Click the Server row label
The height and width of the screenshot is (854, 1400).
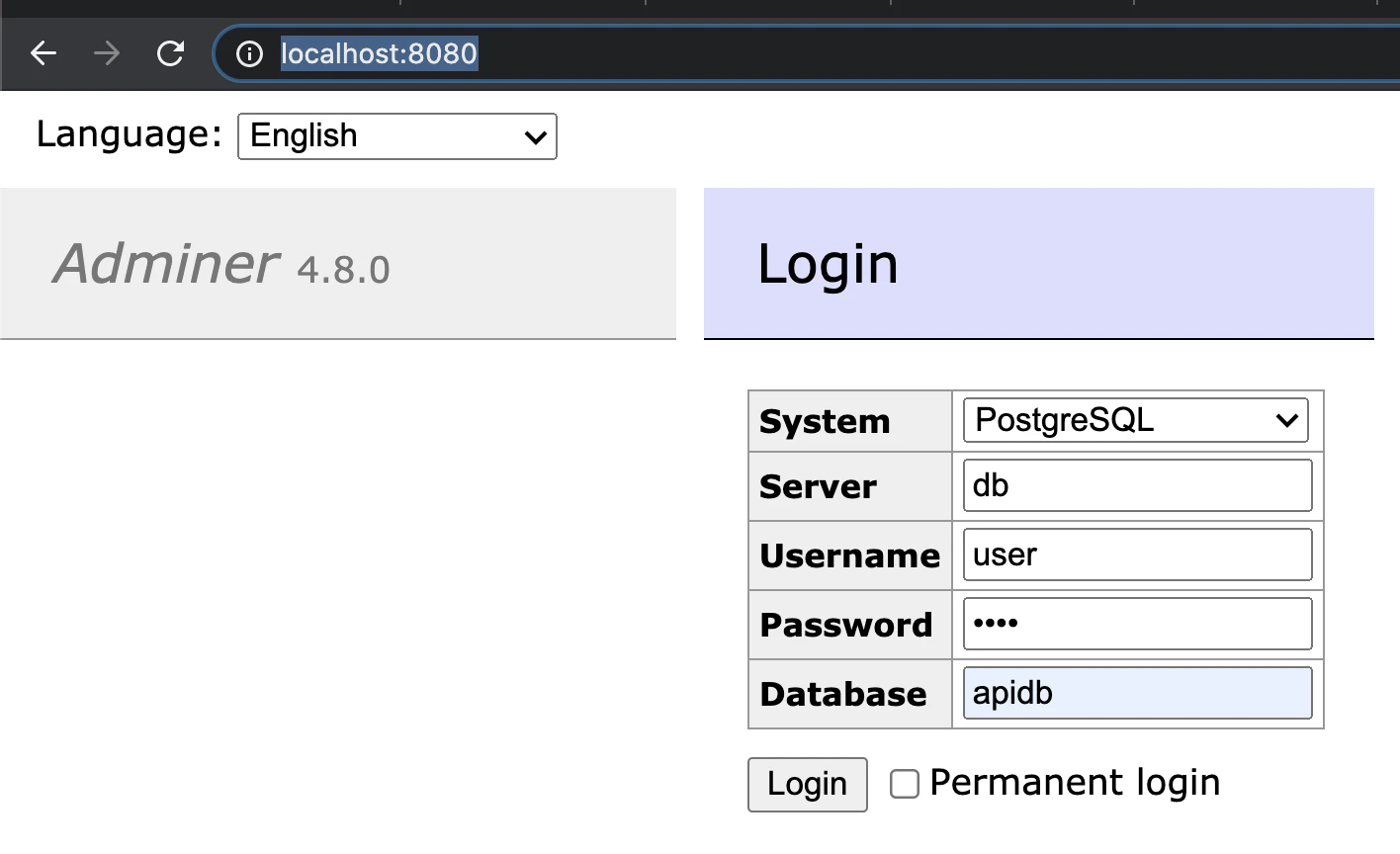click(818, 486)
